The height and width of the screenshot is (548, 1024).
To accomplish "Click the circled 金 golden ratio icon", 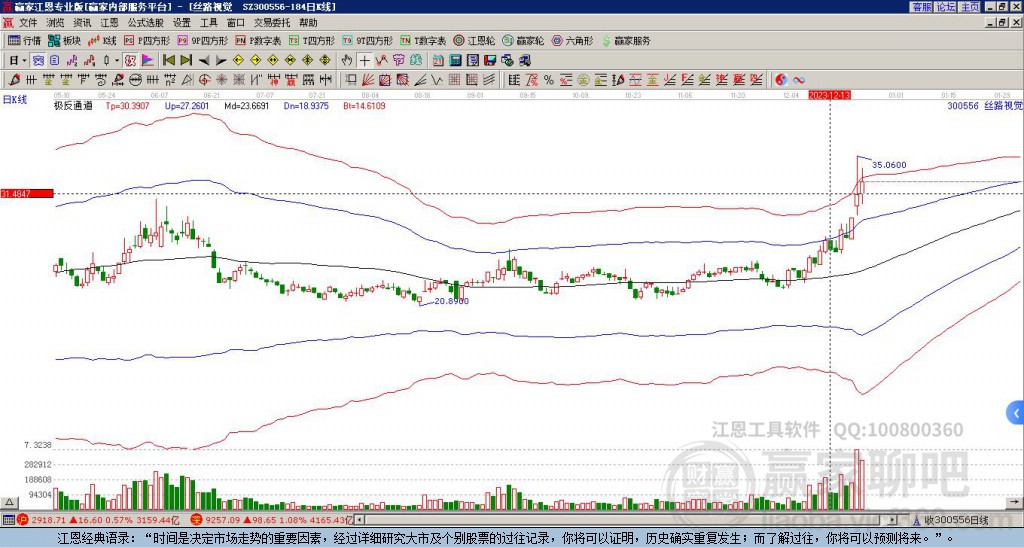I will click(583, 80).
